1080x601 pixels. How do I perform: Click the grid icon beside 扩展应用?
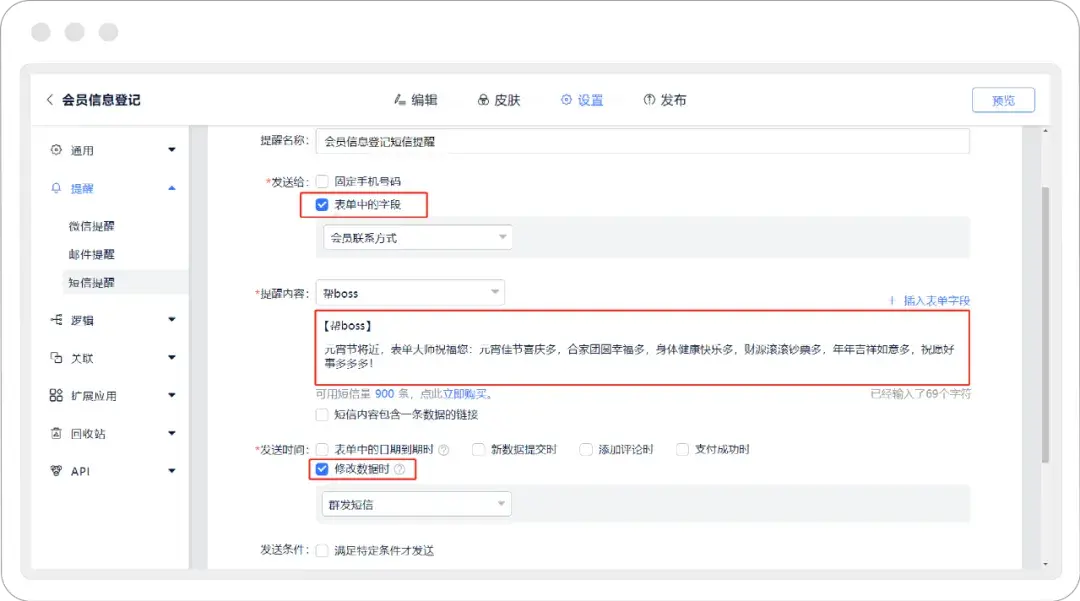point(56,395)
